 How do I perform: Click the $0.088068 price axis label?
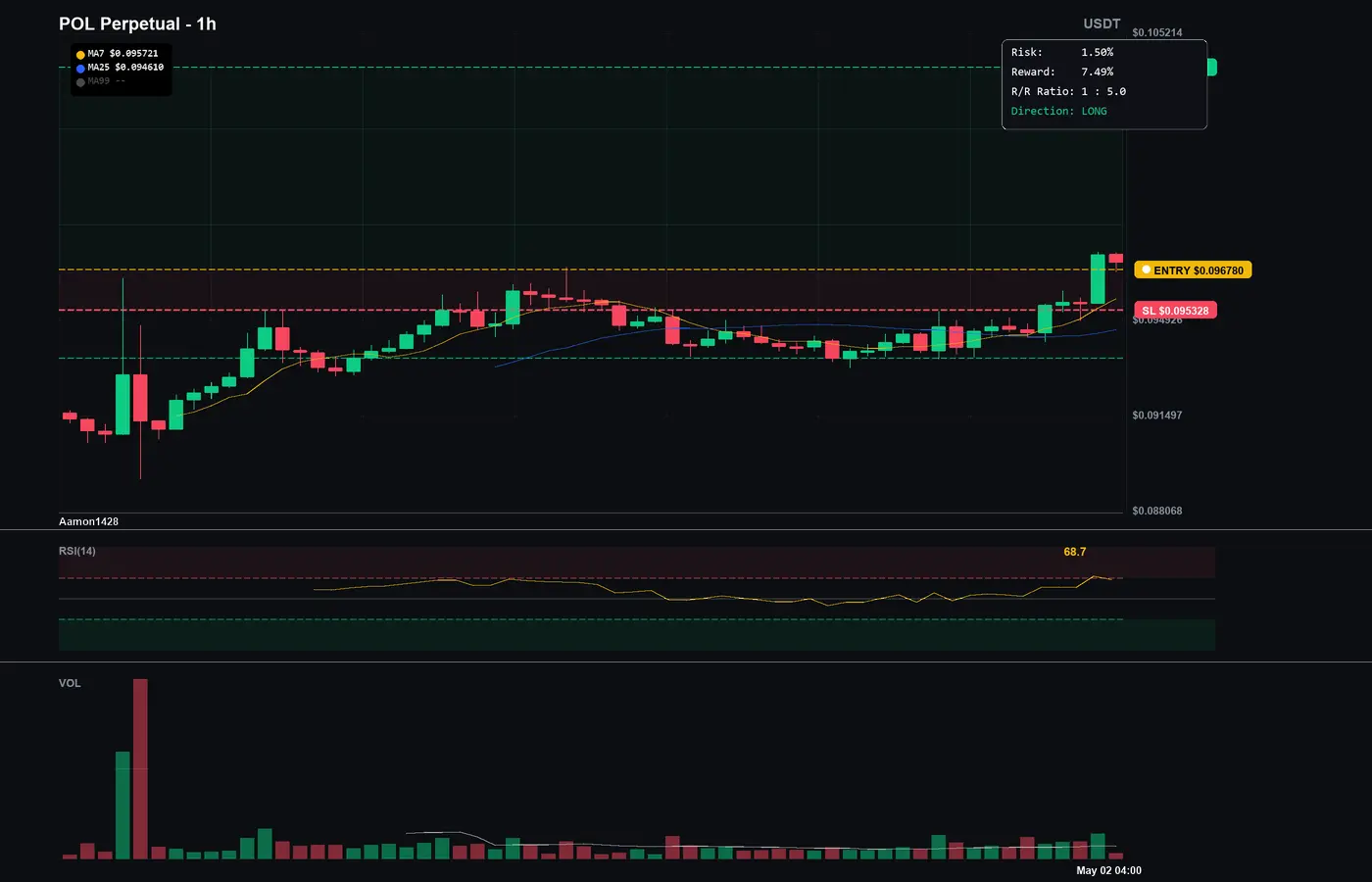tap(1157, 511)
